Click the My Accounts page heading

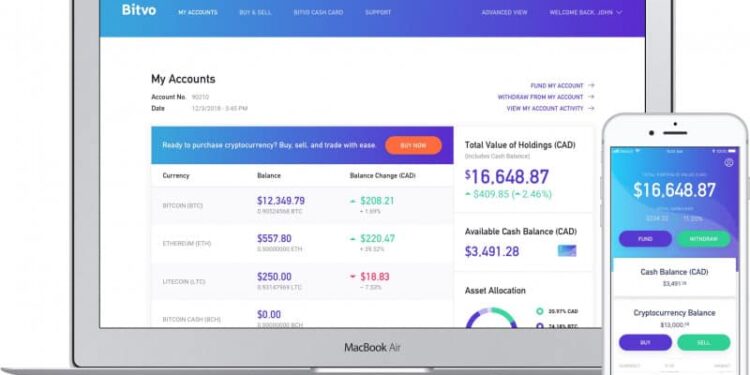[x=183, y=79]
